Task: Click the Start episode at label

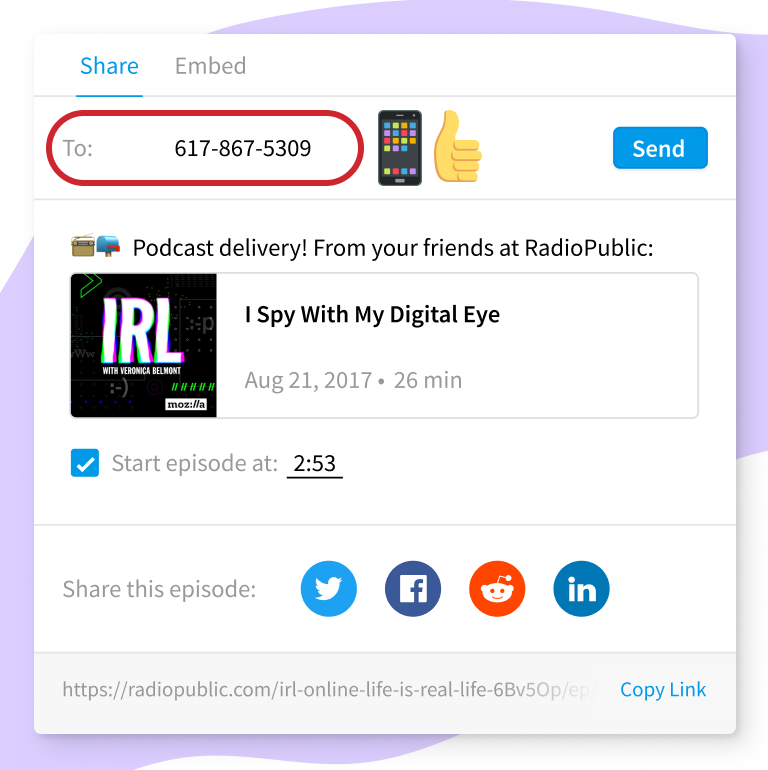Action: [194, 463]
